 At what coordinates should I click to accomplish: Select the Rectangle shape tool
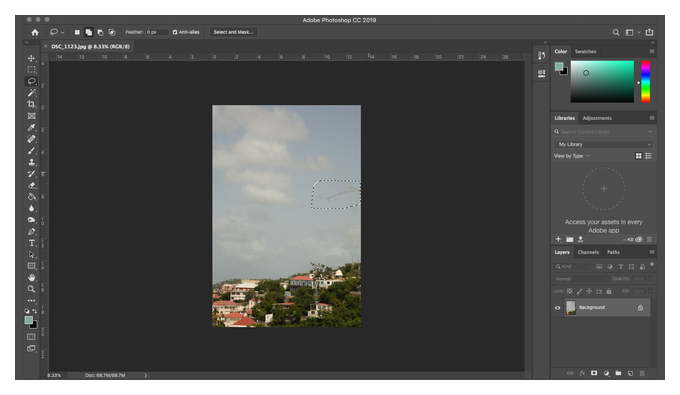pyautogui.click(x=32, y=266)
